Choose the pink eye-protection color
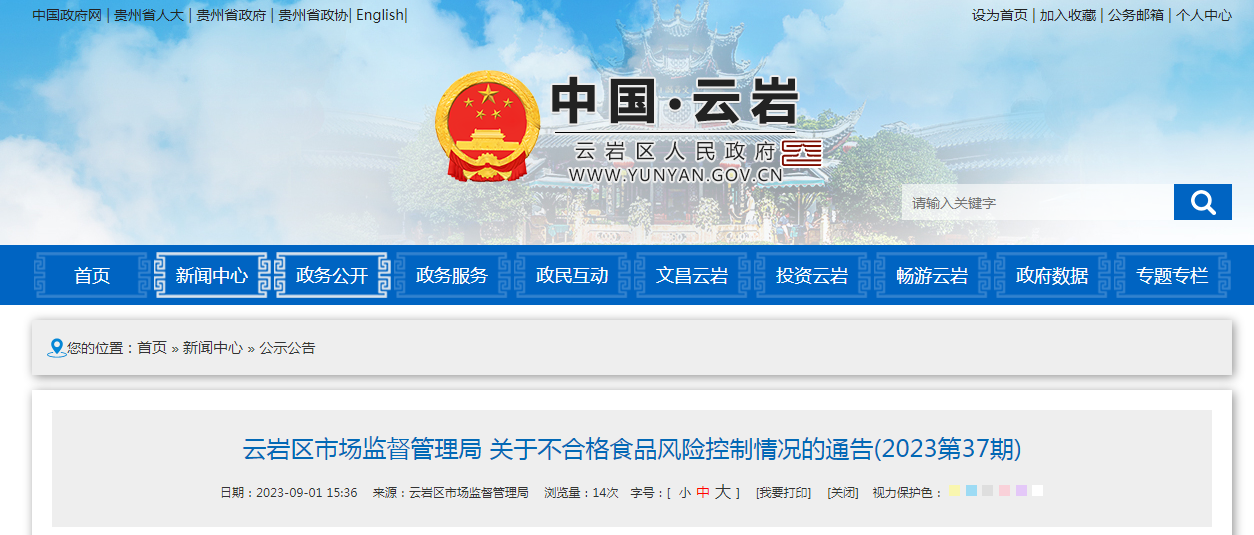Screen dimensions: 1254x535 pyautogui.click(x=1005, y=491)
